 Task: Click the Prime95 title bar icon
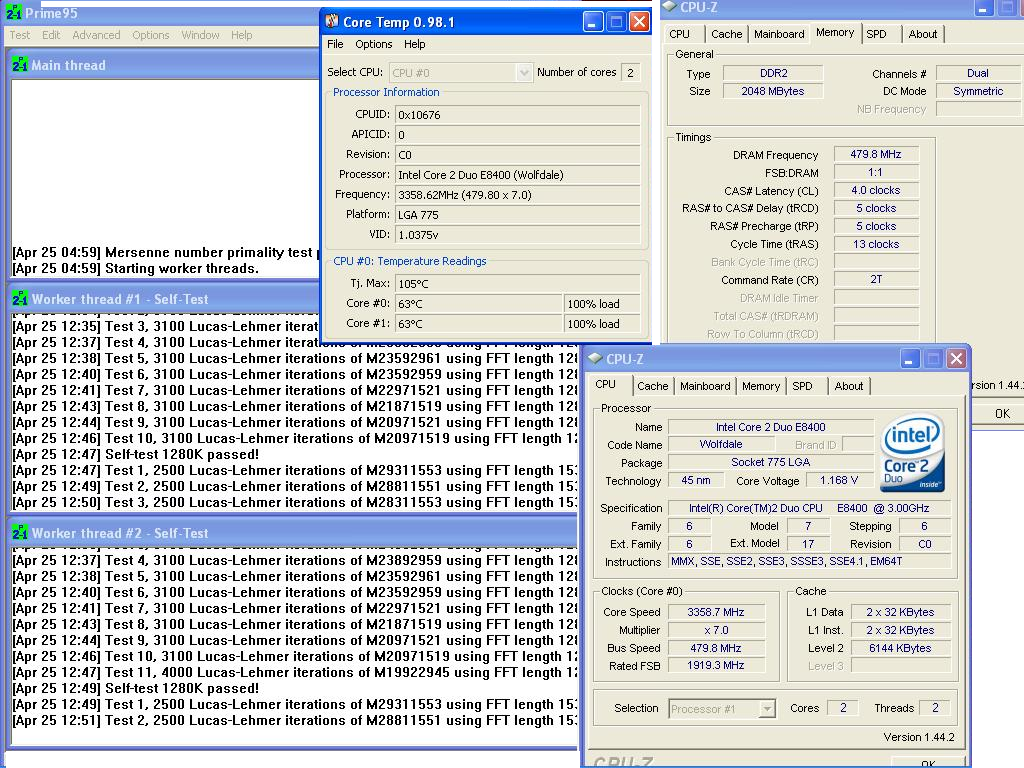coord(13,12)
